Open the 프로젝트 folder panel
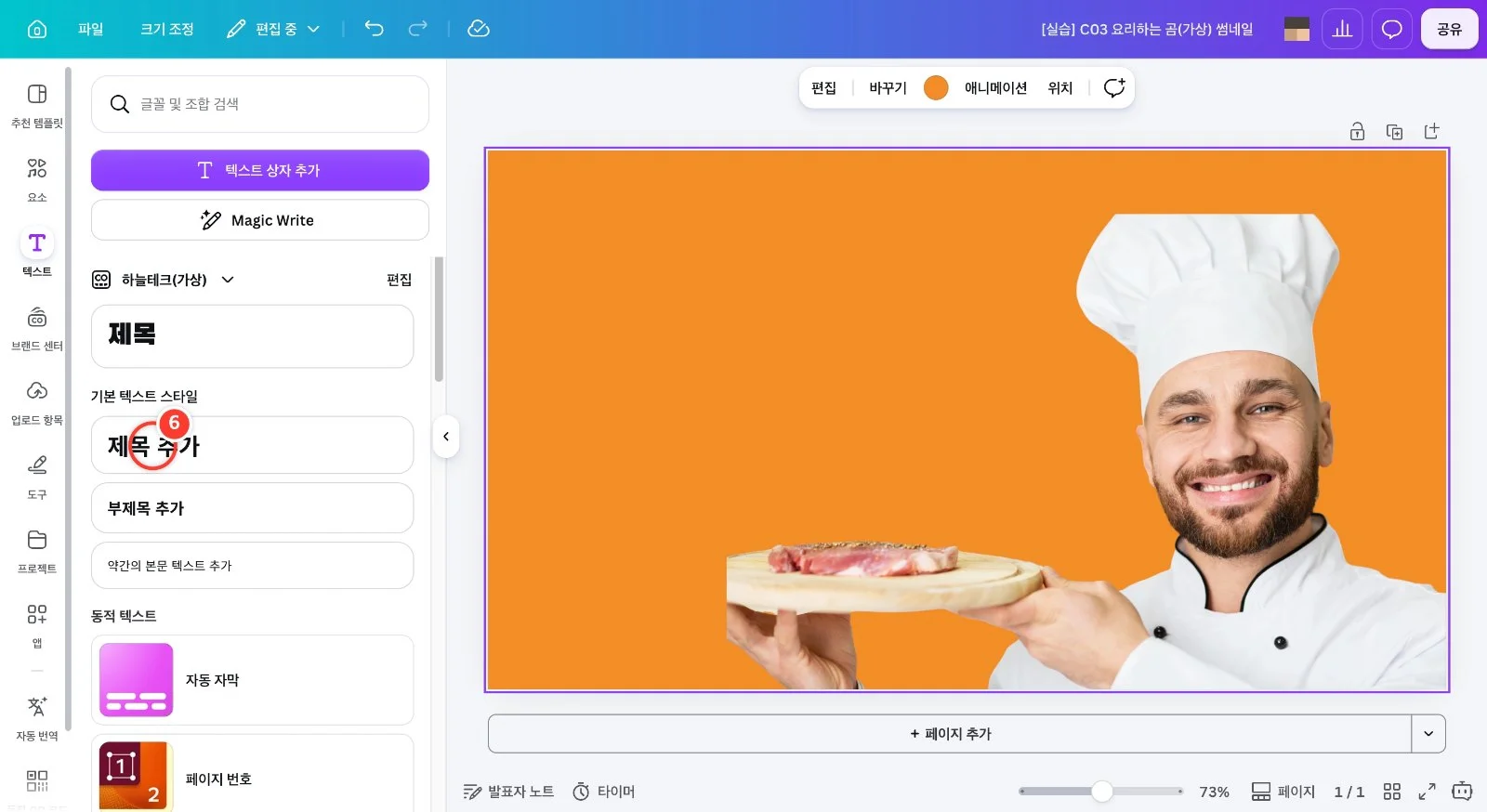 (37, 552)
